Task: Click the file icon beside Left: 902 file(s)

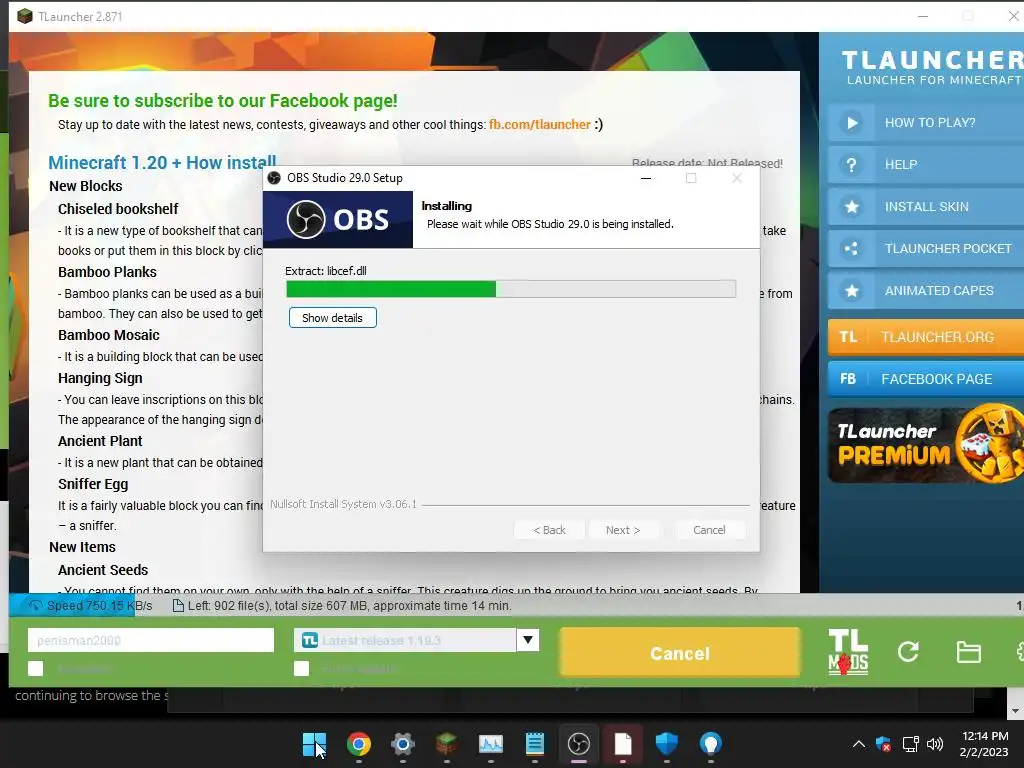Action: tap(178, 606)
